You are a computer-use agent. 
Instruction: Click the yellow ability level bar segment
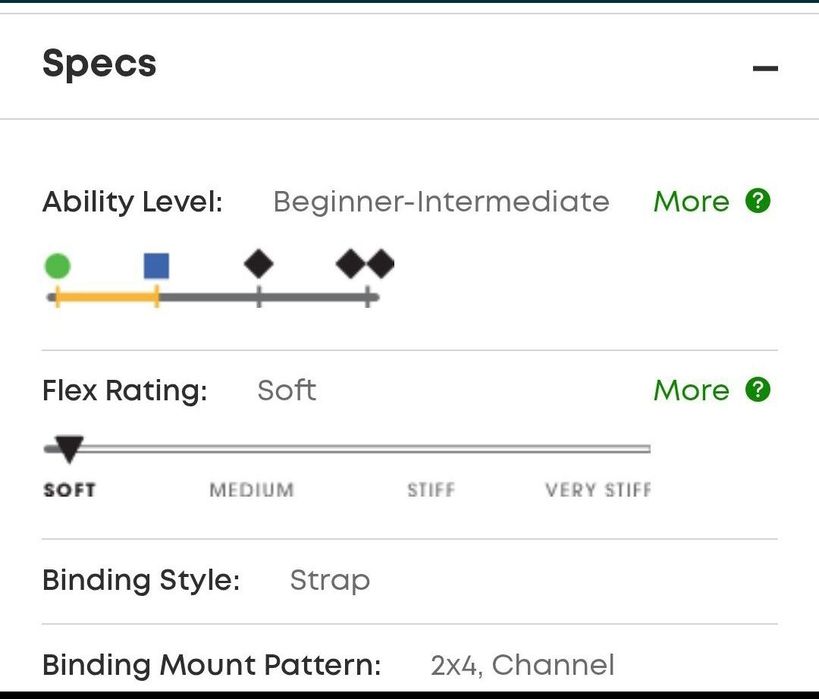click(106, 297)
